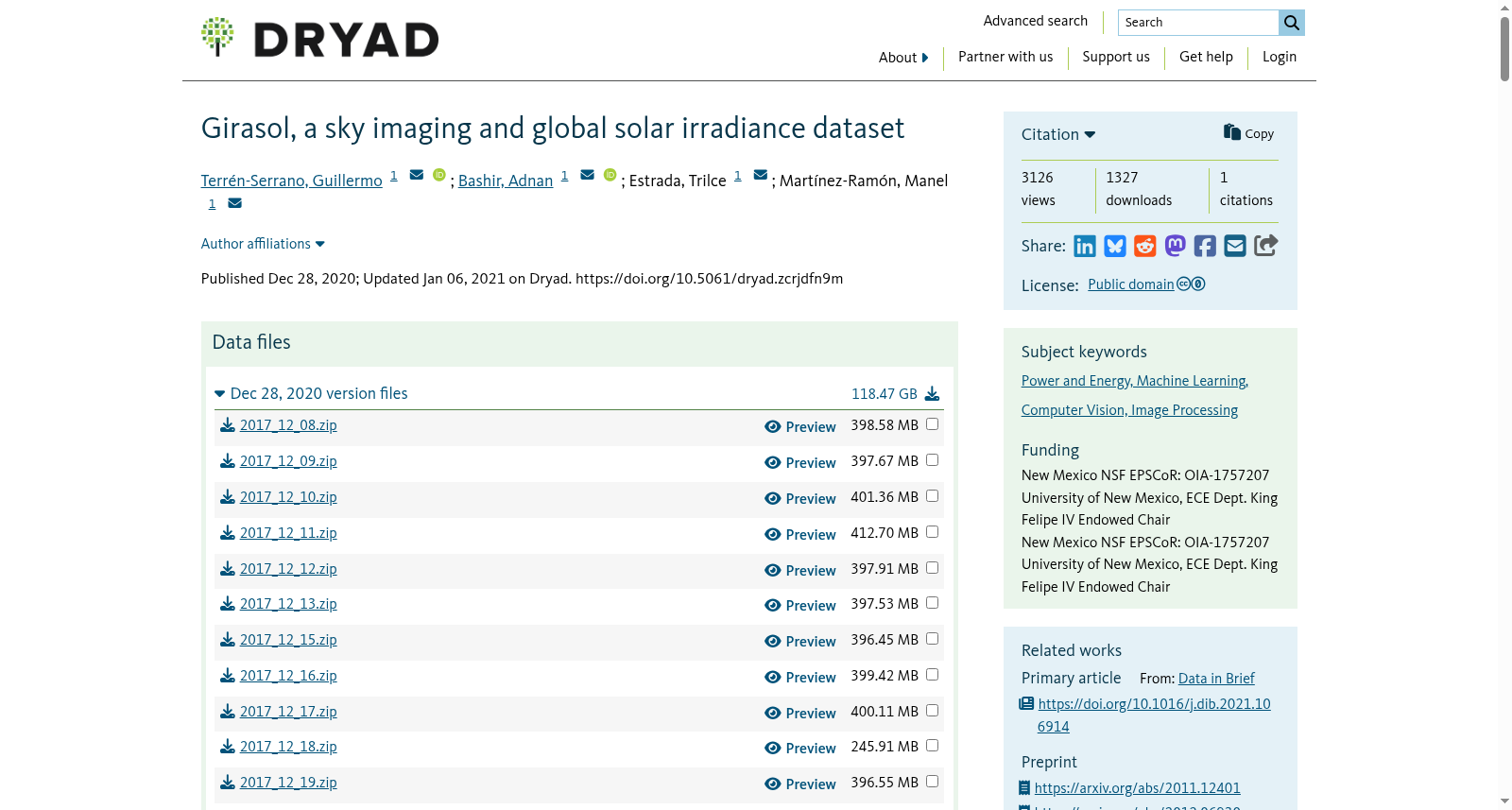Click the search magnifier icon
This screenshot has width=1512, height=810.
pyautogui.click(x=1292, y=23)
